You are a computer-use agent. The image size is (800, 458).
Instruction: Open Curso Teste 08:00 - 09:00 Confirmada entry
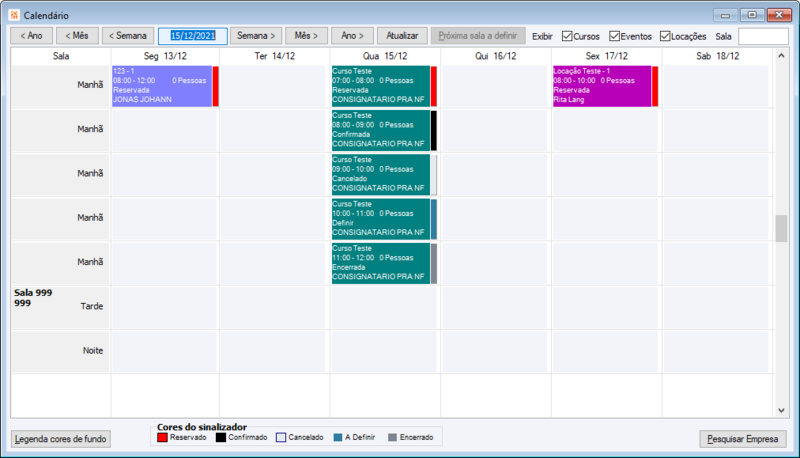tap(381, 130)
